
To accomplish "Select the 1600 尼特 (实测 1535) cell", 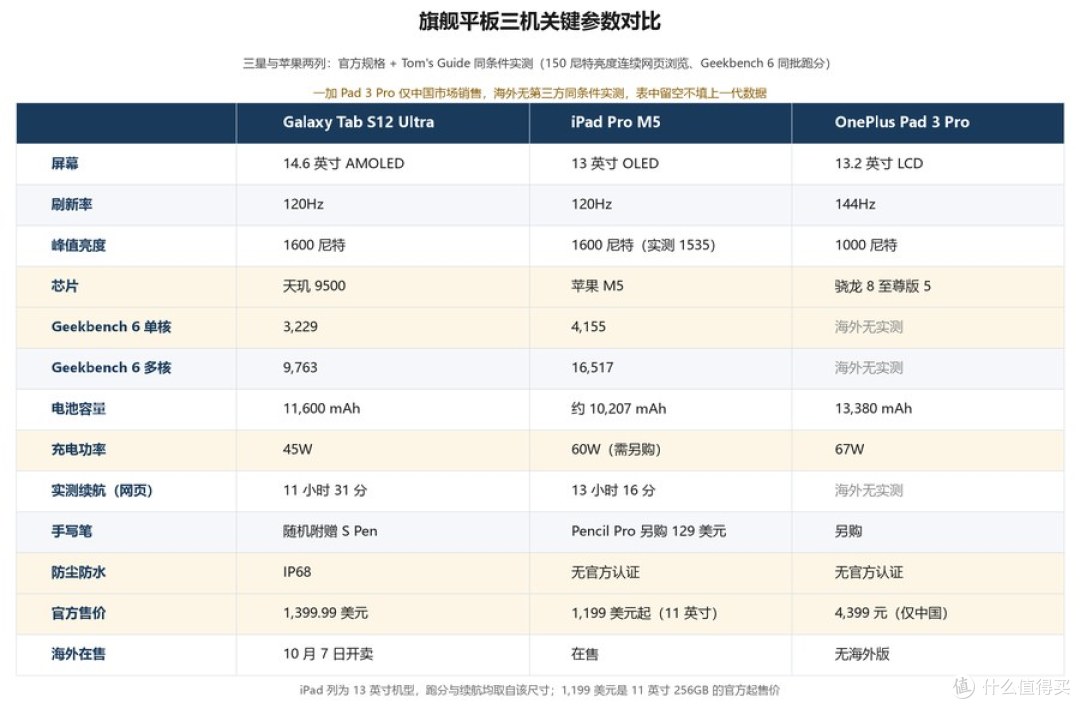I will point(643,245).
